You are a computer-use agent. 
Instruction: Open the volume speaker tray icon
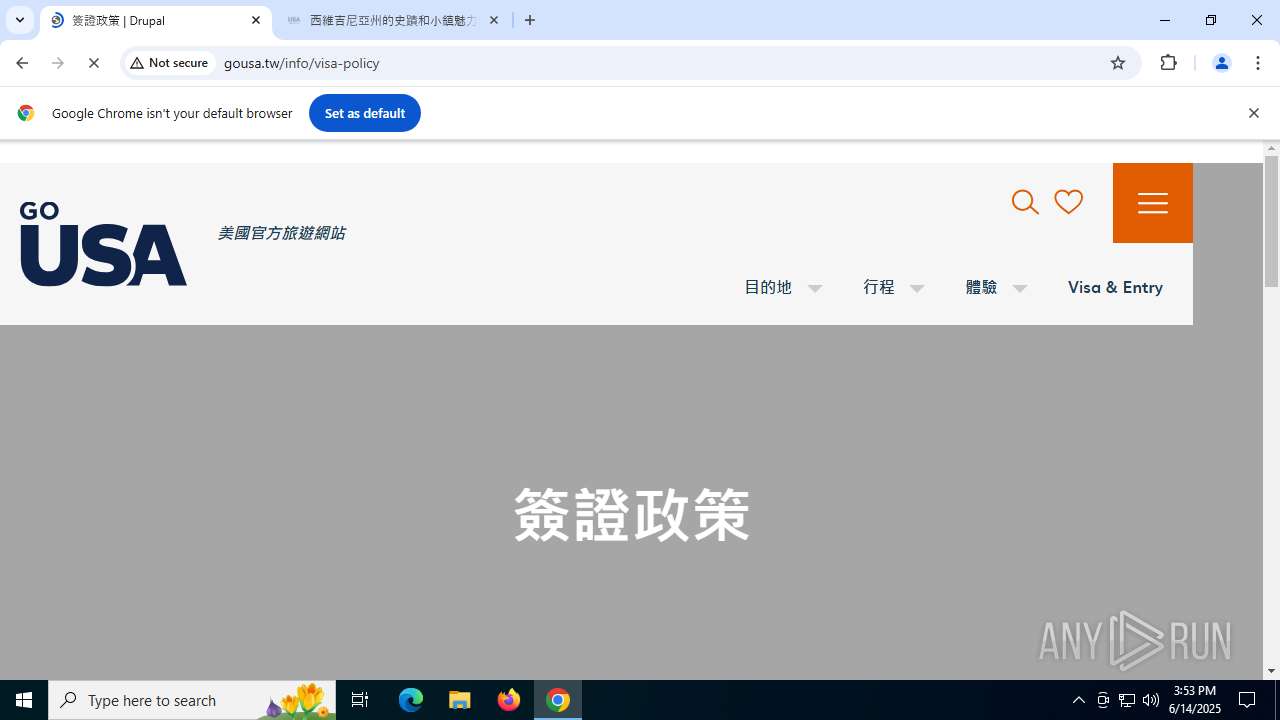pos(1151,700)
